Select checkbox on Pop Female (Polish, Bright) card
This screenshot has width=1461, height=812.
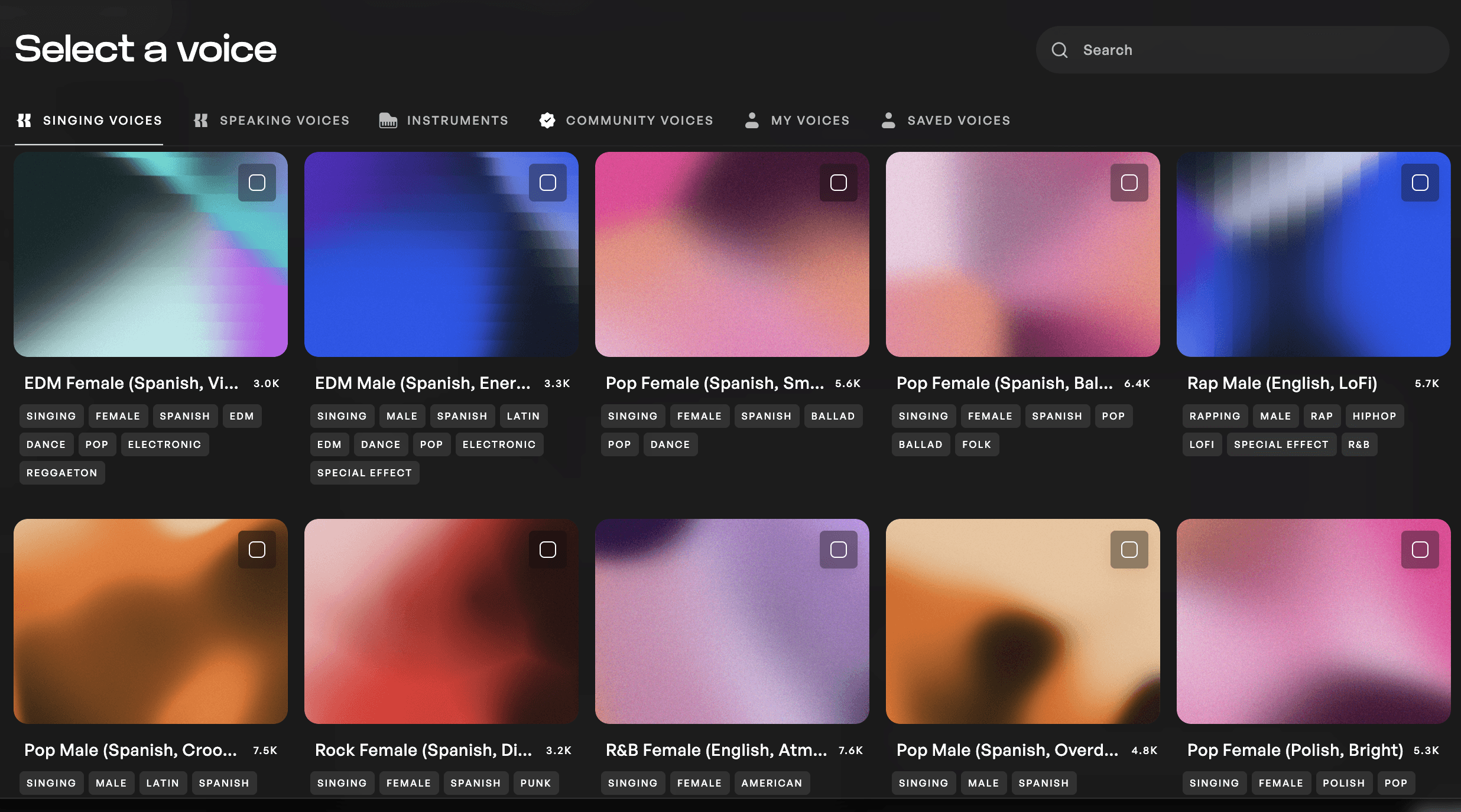[x=1420, y=550]
